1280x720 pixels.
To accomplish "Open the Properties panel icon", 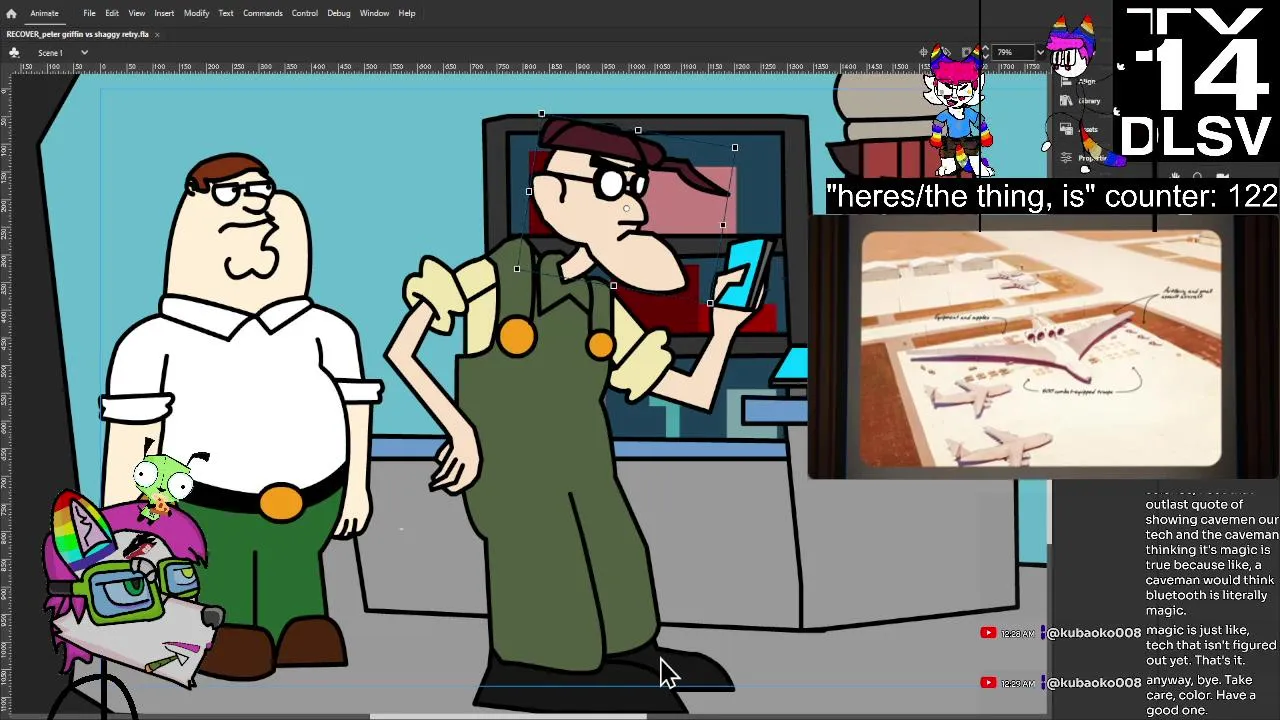I will coord(1066,157).
